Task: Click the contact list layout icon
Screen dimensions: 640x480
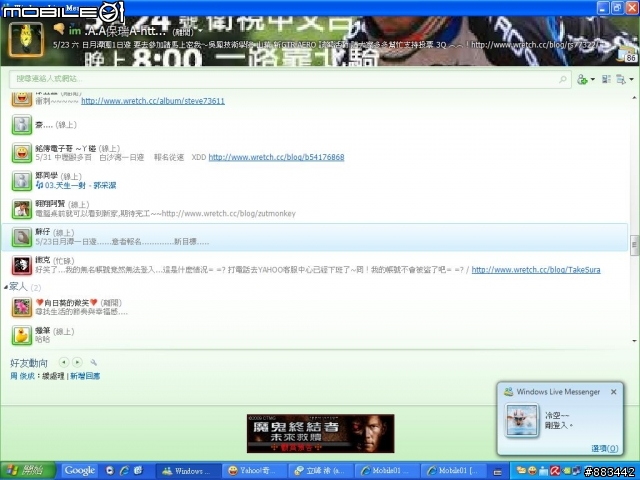Action: tap(606, 79)
